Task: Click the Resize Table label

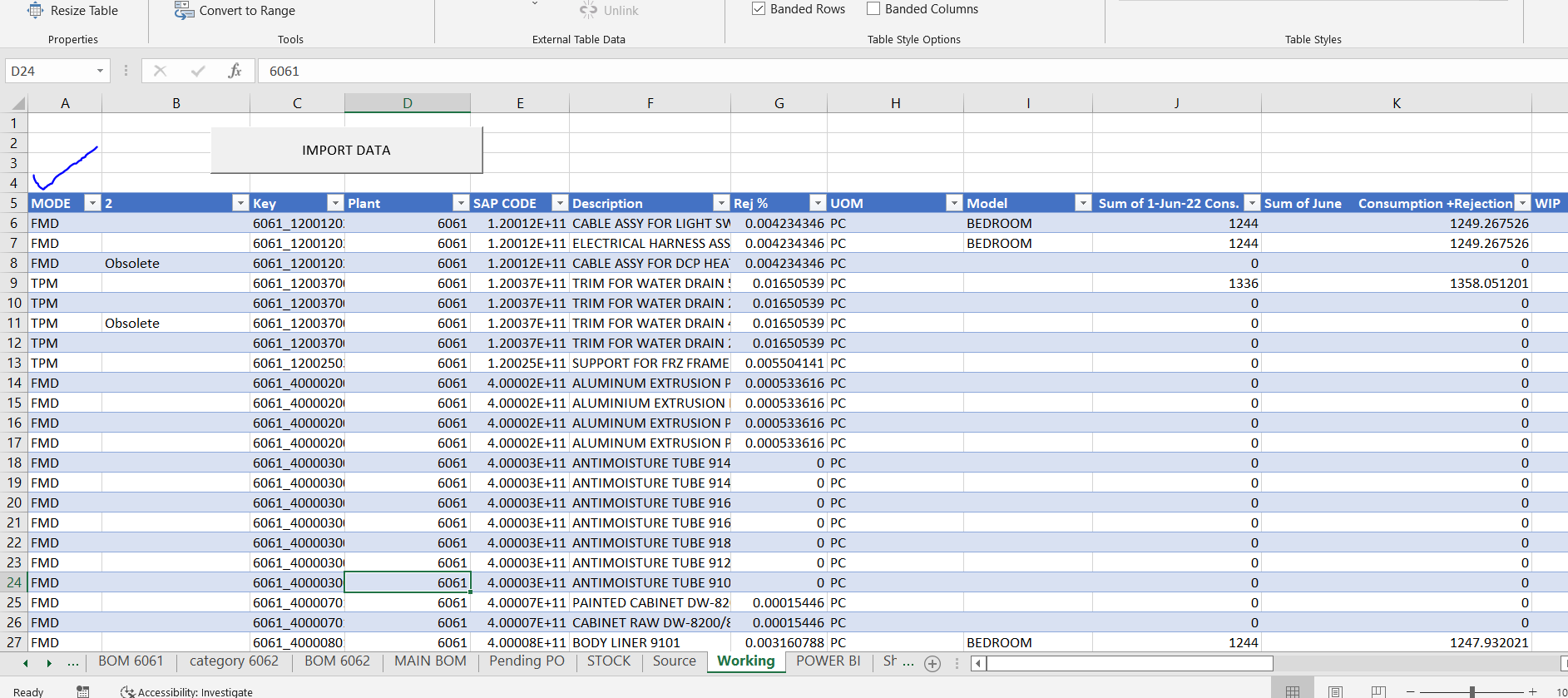Action: 84,11
